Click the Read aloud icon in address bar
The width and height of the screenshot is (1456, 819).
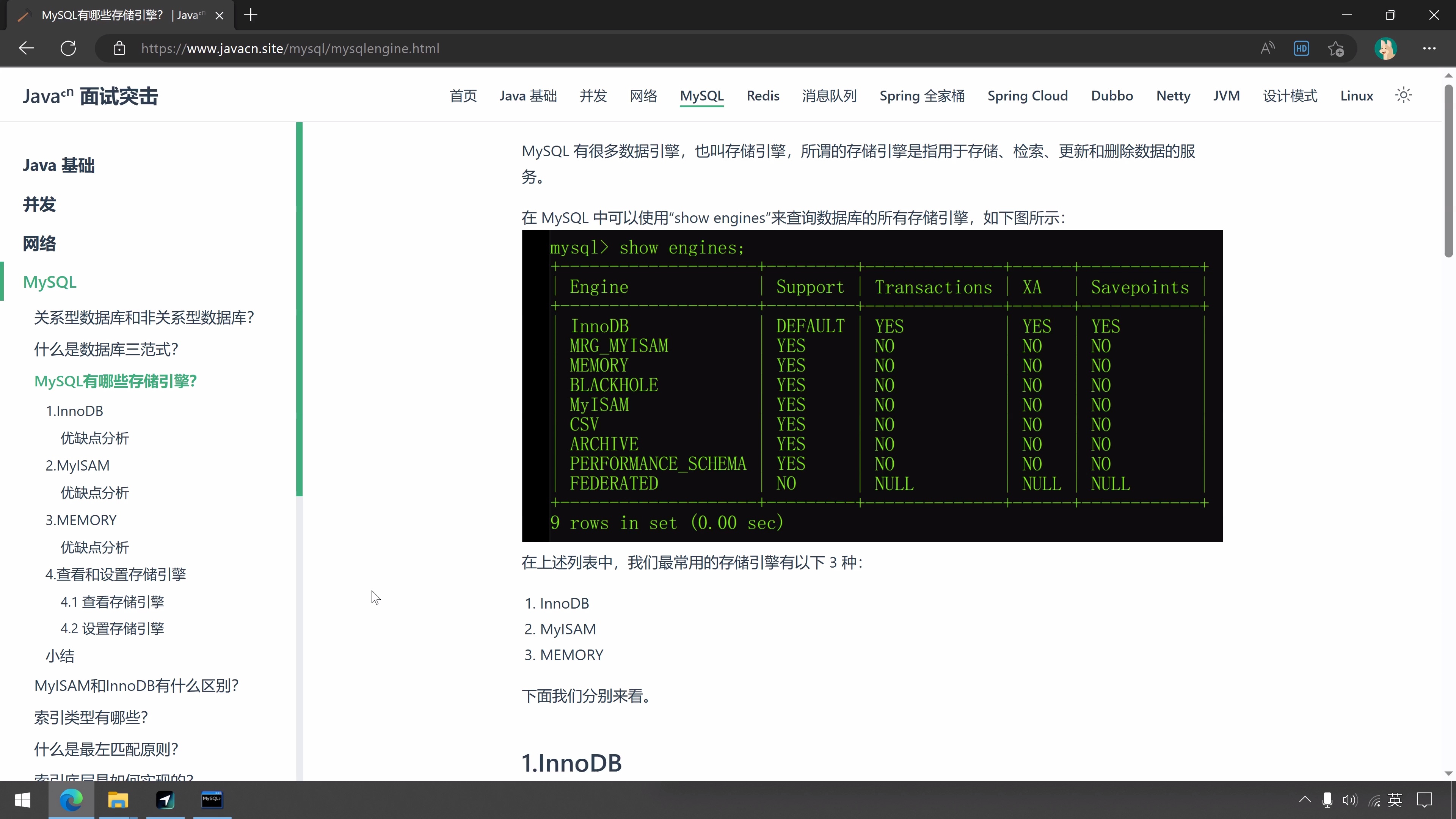1267,49
